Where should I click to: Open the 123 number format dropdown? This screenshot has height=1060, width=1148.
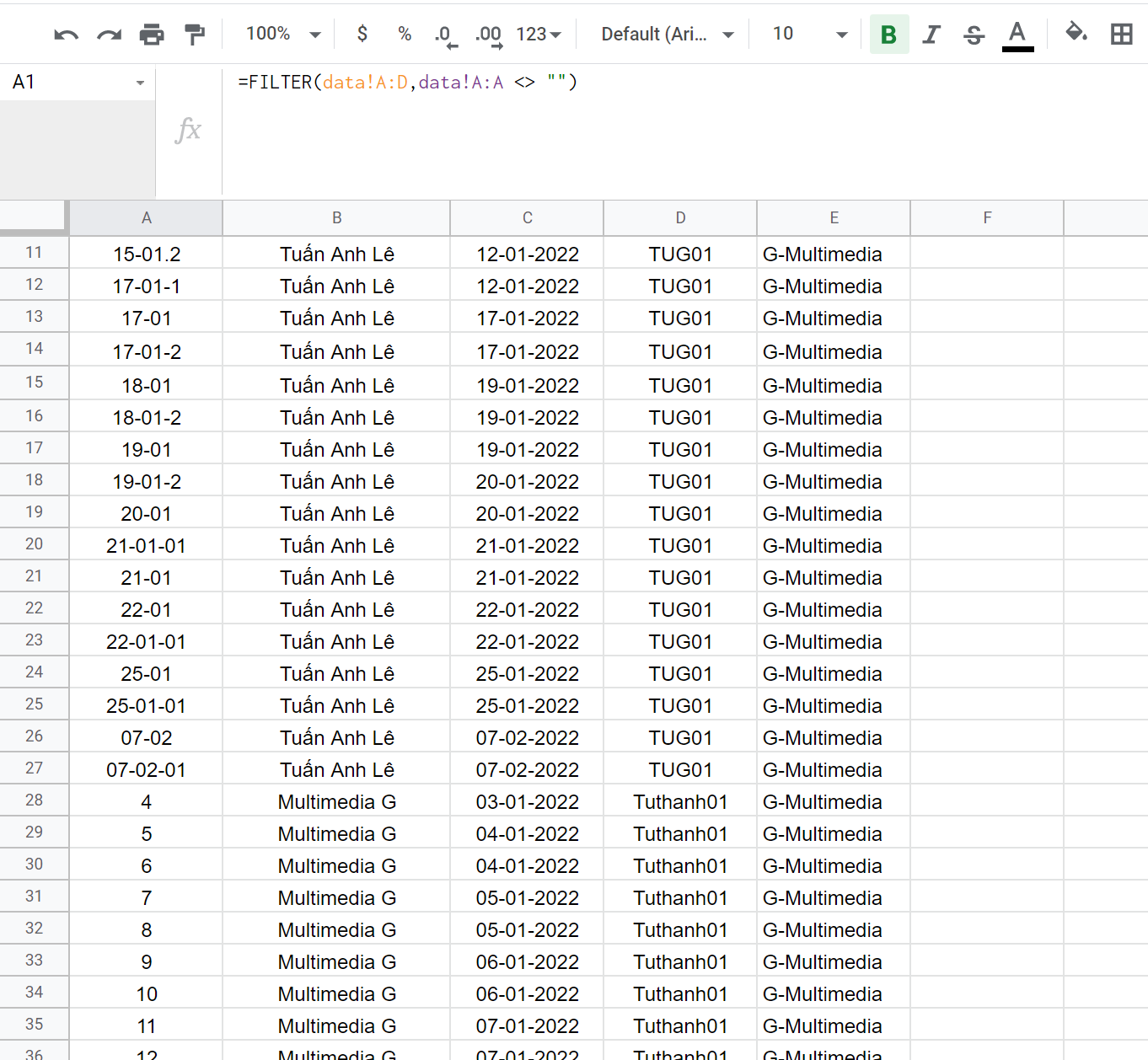[x=539, y=34]
